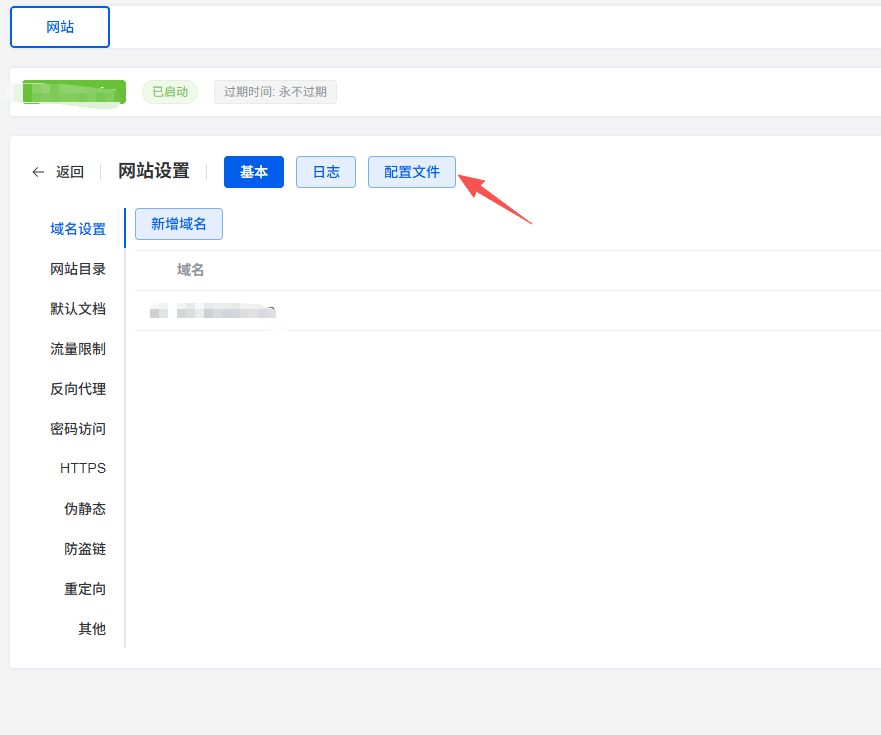
Task: Open 反向代理 settings
Action: (78, 389)
